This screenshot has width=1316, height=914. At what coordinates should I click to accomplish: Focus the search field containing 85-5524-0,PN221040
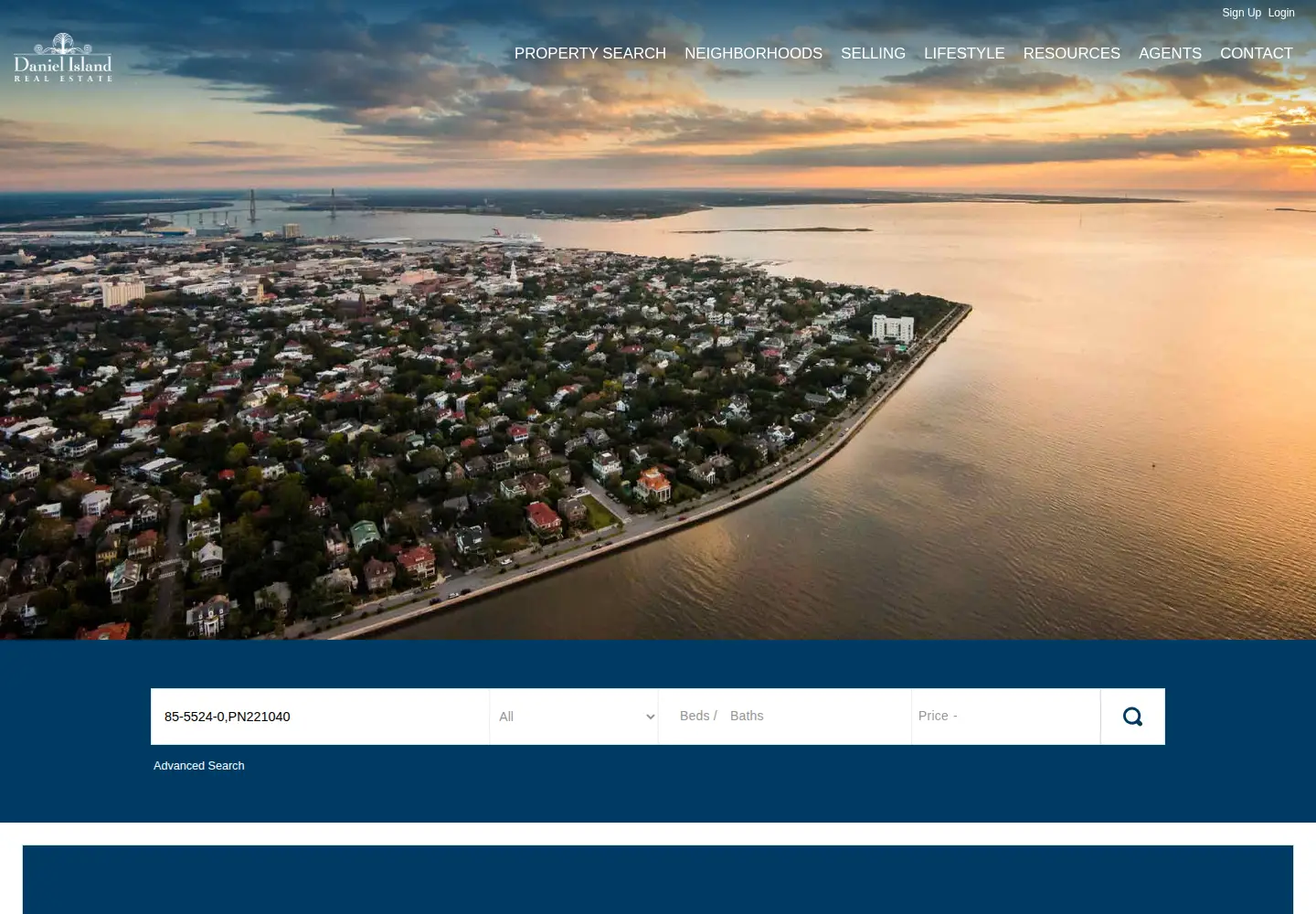tap(320, 717)
